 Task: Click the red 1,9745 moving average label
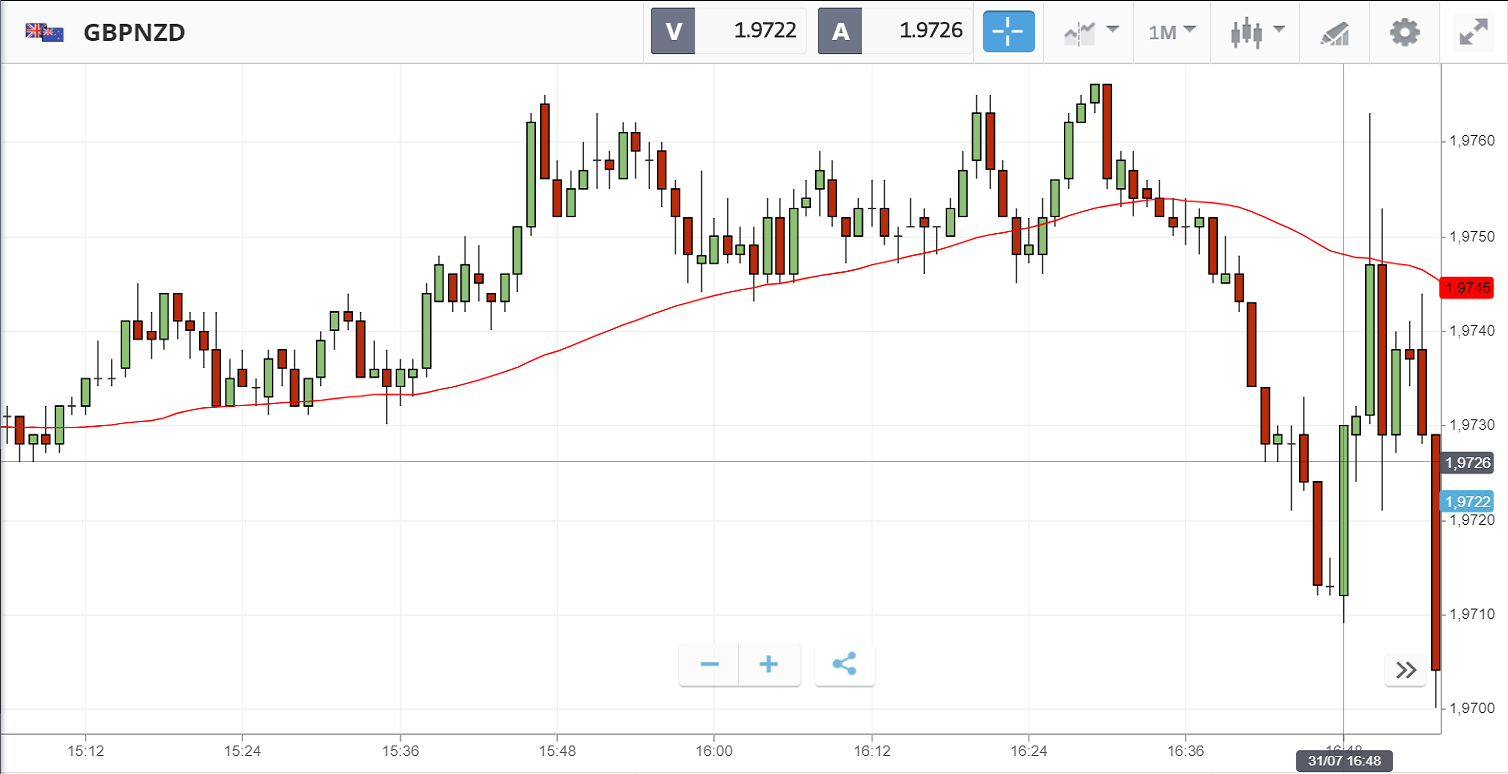click(x=1466, y=288)
